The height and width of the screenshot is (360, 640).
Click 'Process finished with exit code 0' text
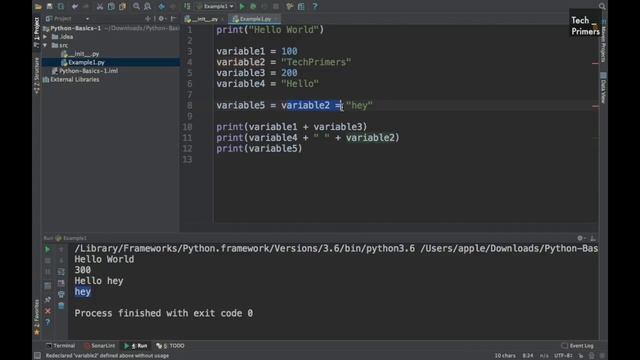coord(163,313)
